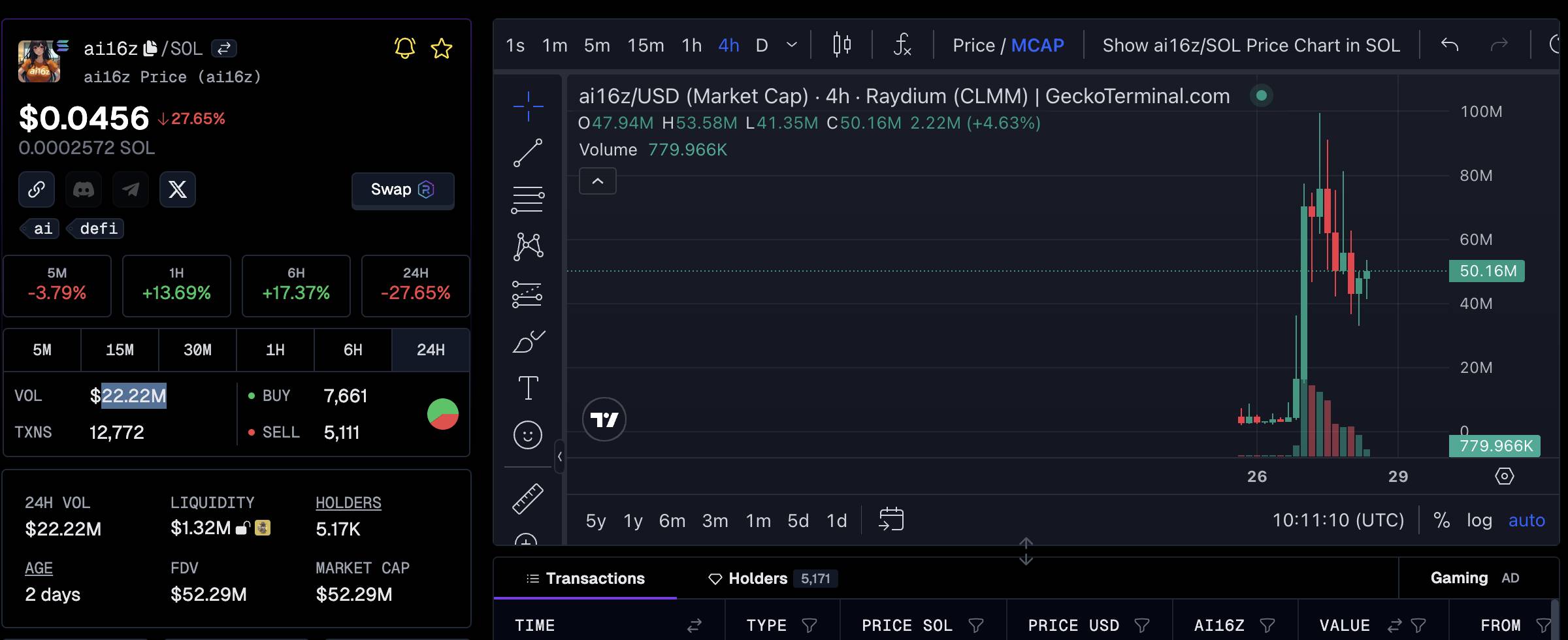Image resolution: width=1568 pixels, height=640 pixels.
Task: Select the text annotation tool
Action: (528, 388)
